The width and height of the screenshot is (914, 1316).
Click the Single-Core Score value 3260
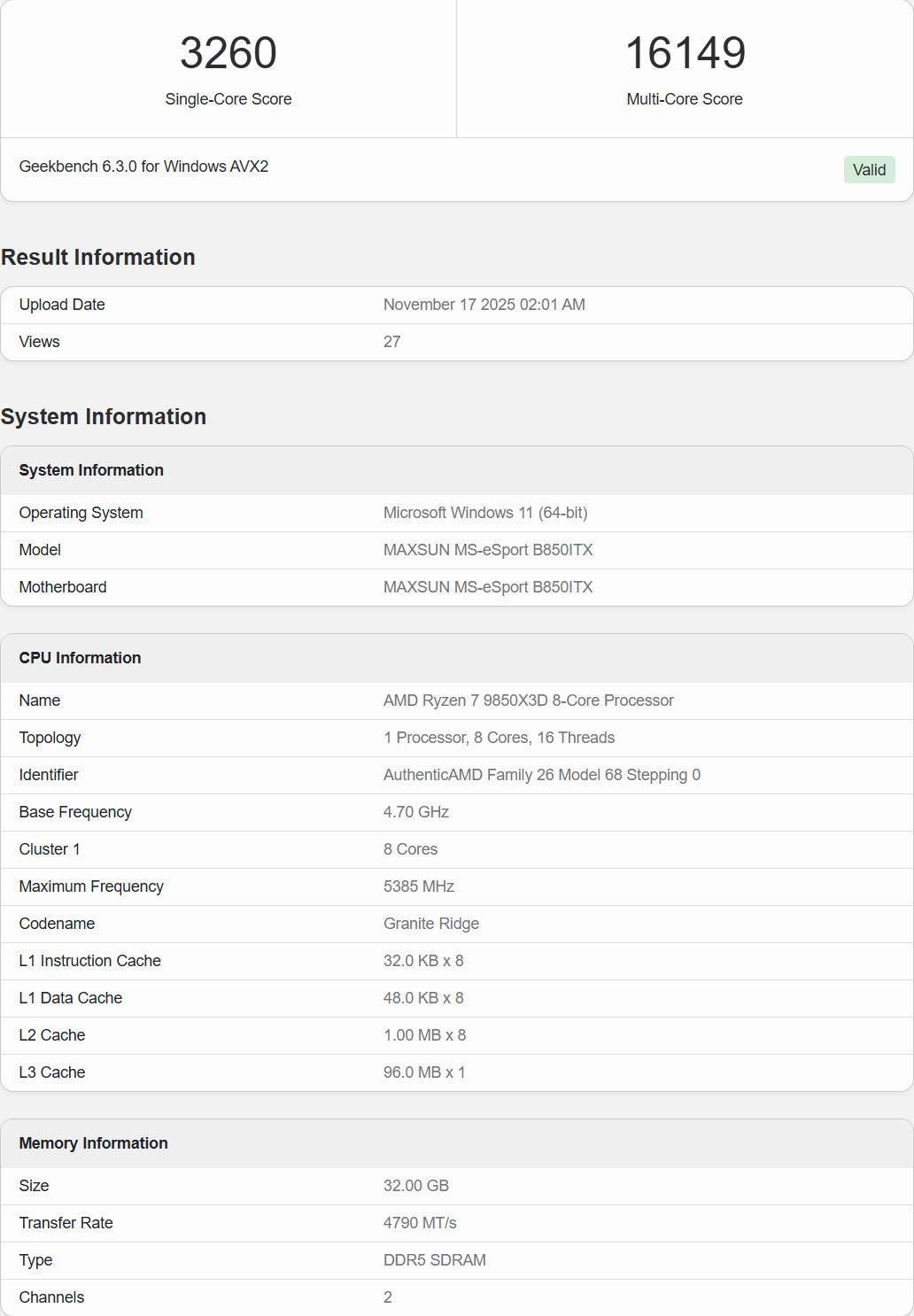[228, 53]
